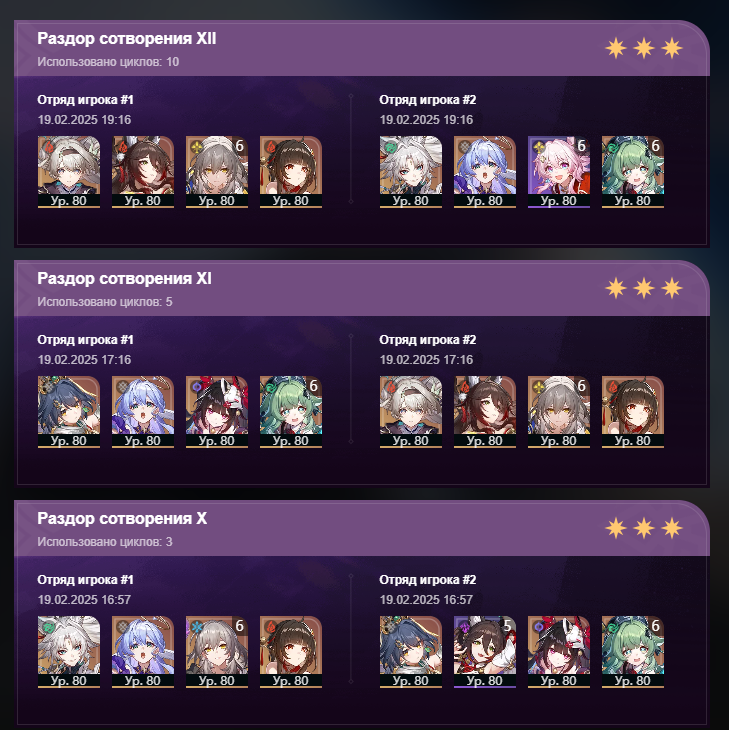Select blue-haired singer portrait in stage XI squad #1
Viewport: 729px width, 730px height.
(142, 412)
